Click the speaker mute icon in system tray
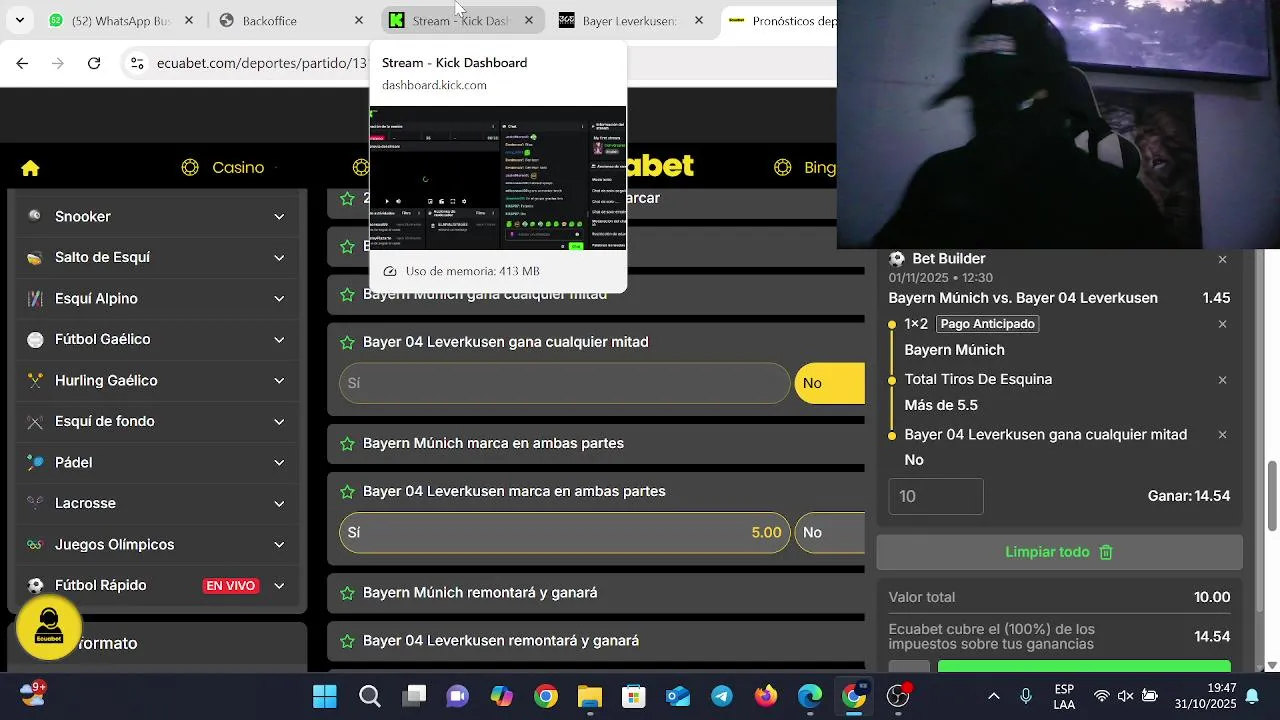Screen dimensions: 1280x720 (x=1125, y=696)
